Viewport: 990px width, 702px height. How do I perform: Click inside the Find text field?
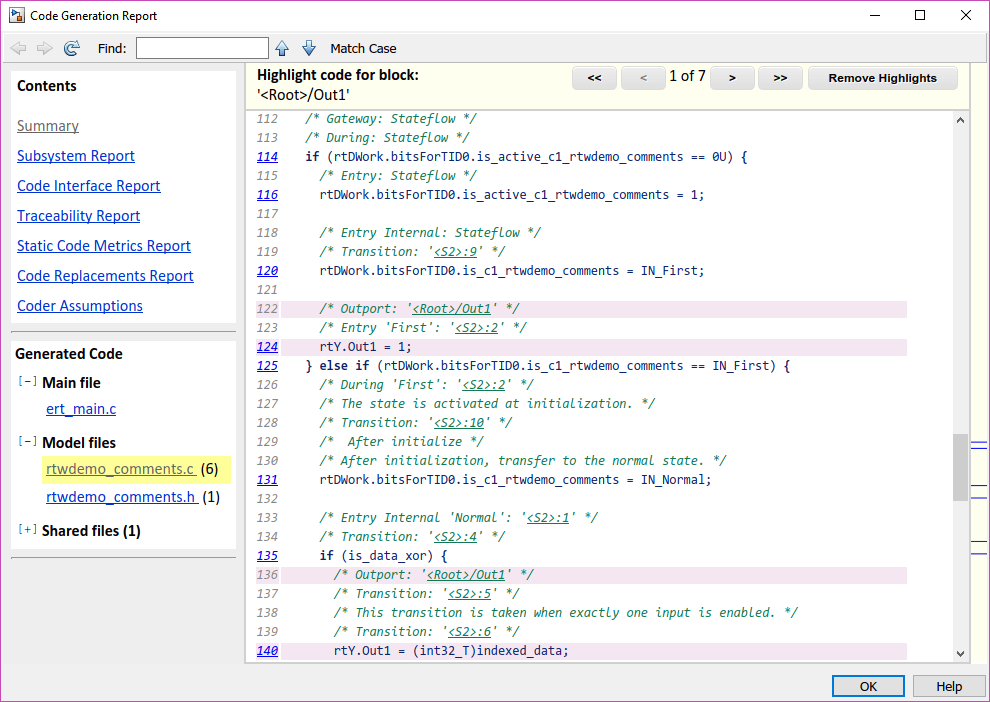coord(202,48)
